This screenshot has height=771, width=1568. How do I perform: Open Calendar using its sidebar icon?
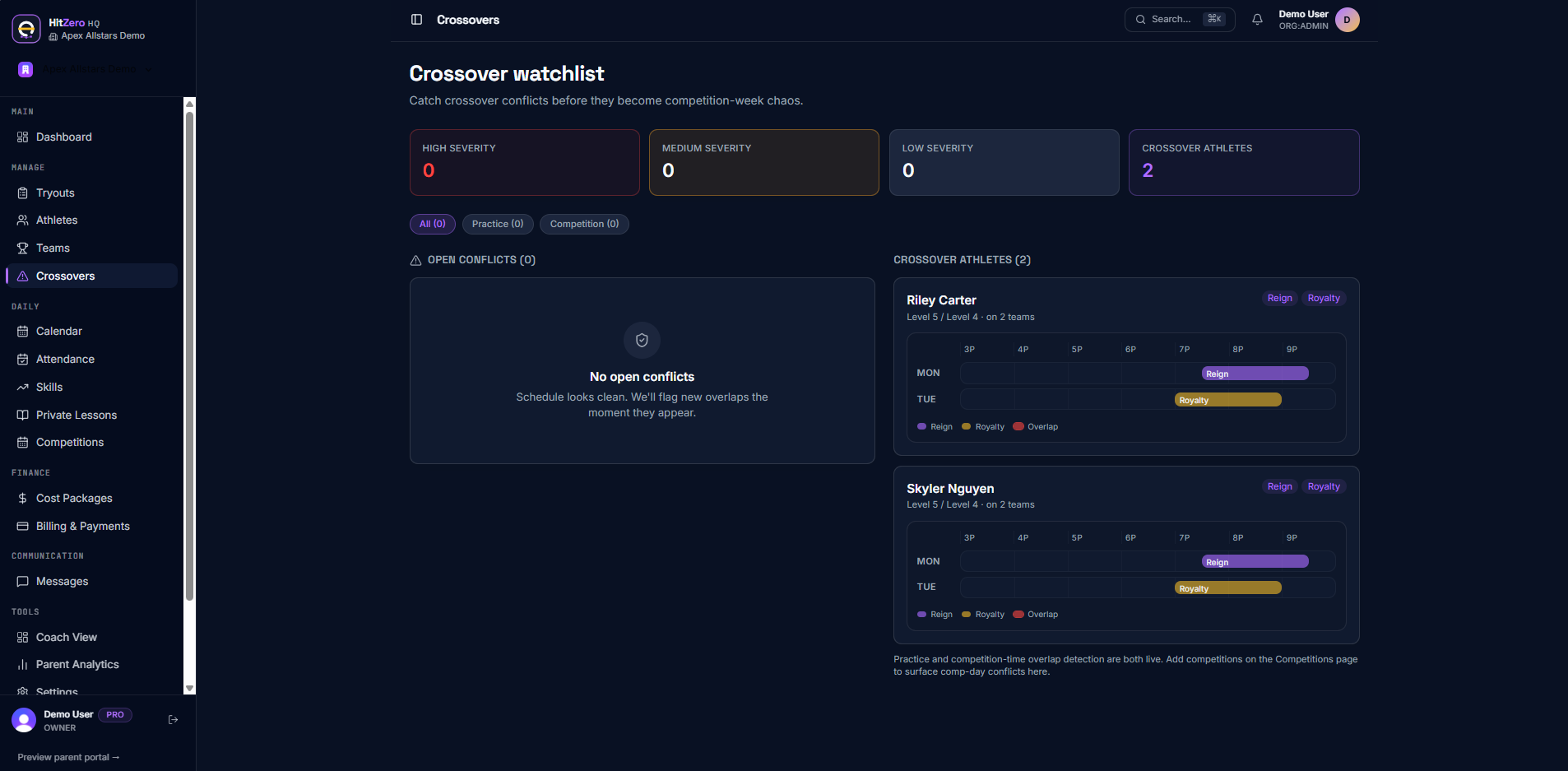point(22,332)
